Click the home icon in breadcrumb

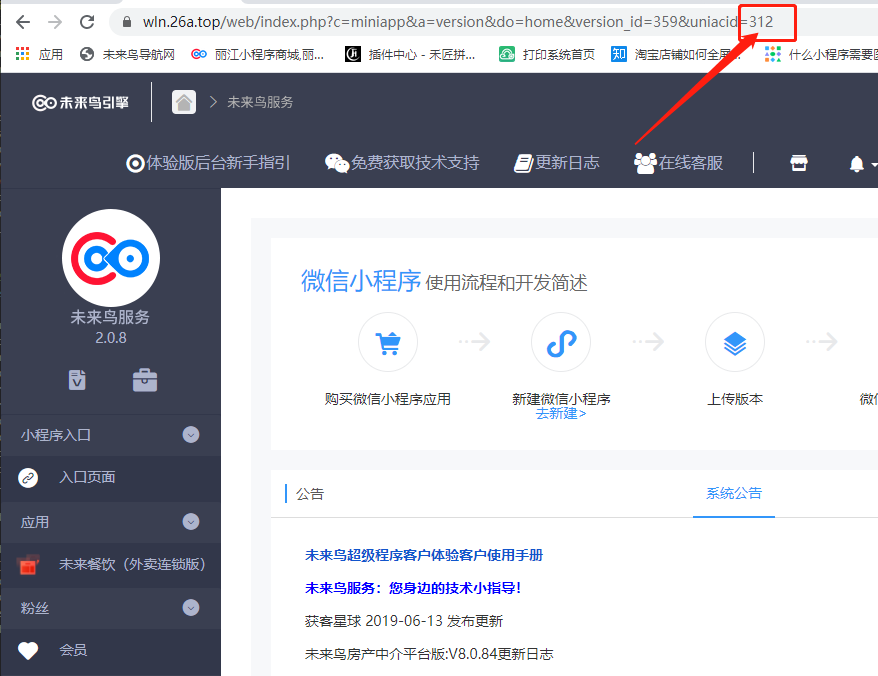[x=184, y=102]
